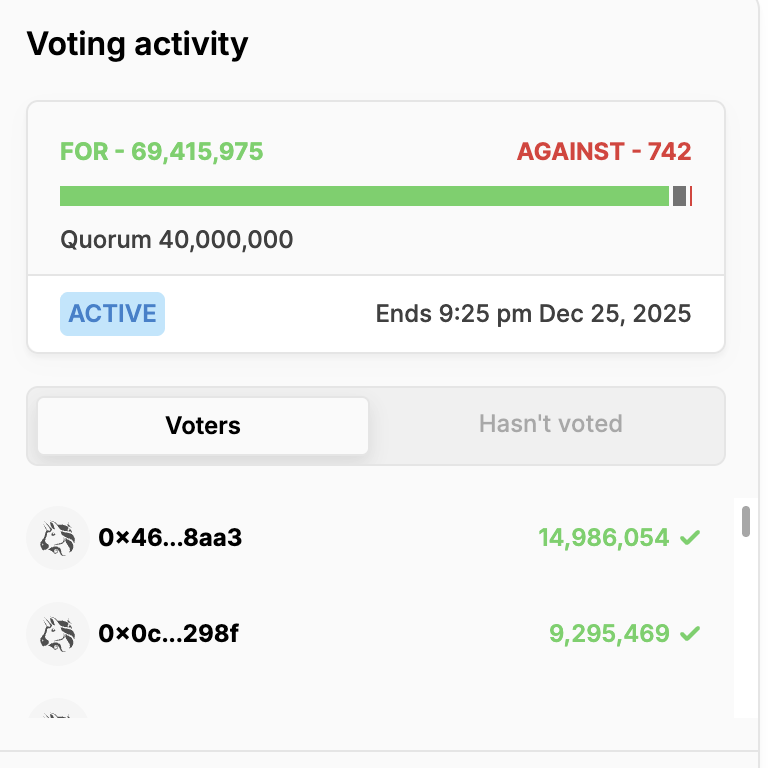Click the FOR - 69,415,975 vote total
The height and width of the screenshot is (768, 768).
pyautogui.click(x=162, y=152)
